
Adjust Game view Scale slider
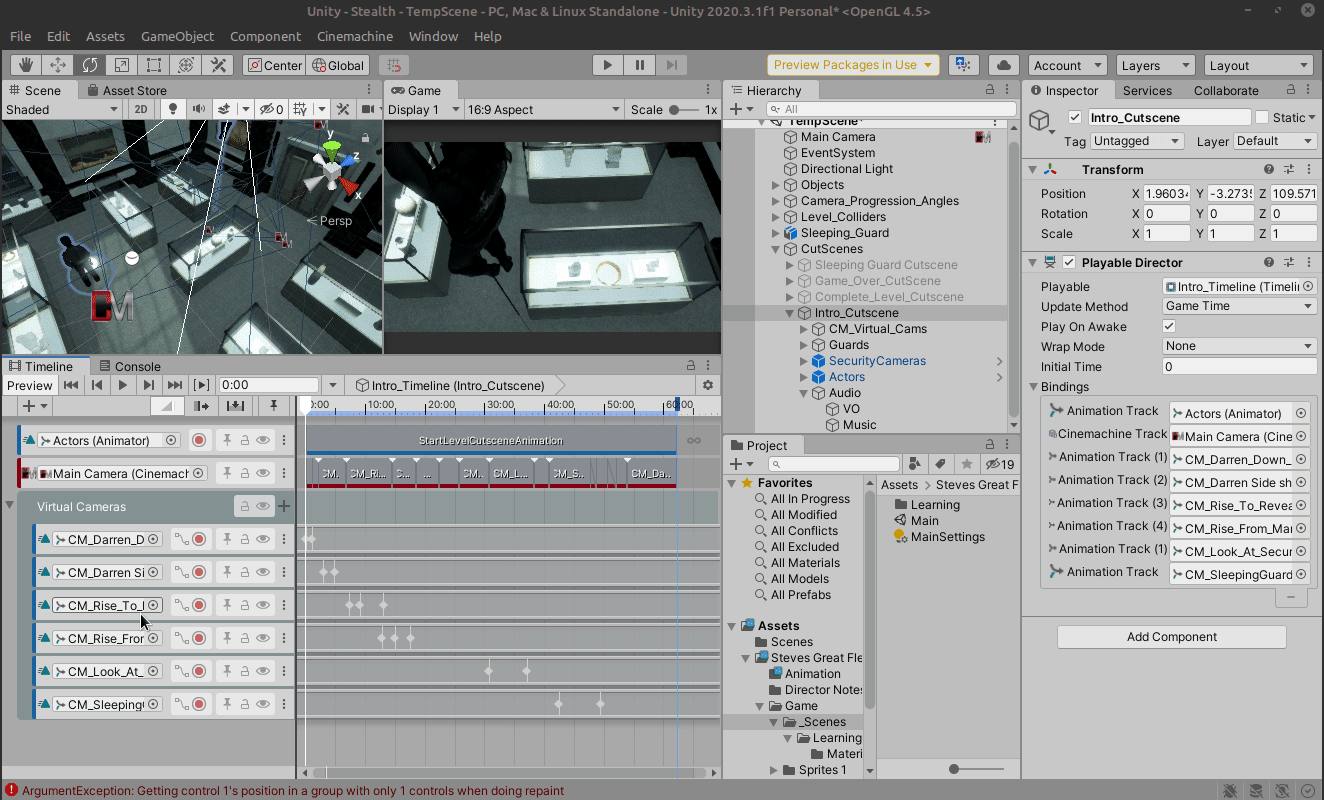(x=684, y=109)
